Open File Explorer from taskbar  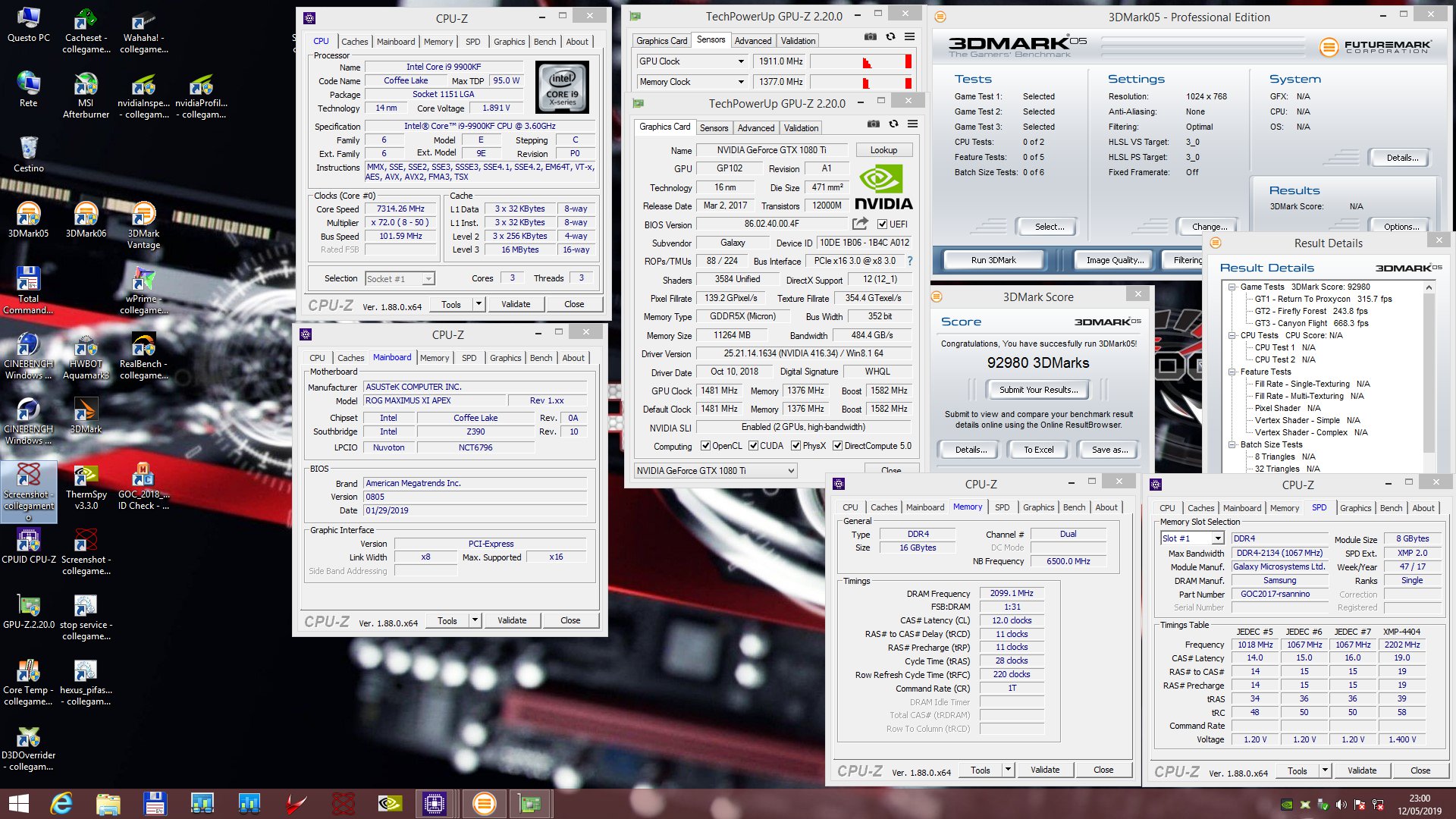(108, 804)
